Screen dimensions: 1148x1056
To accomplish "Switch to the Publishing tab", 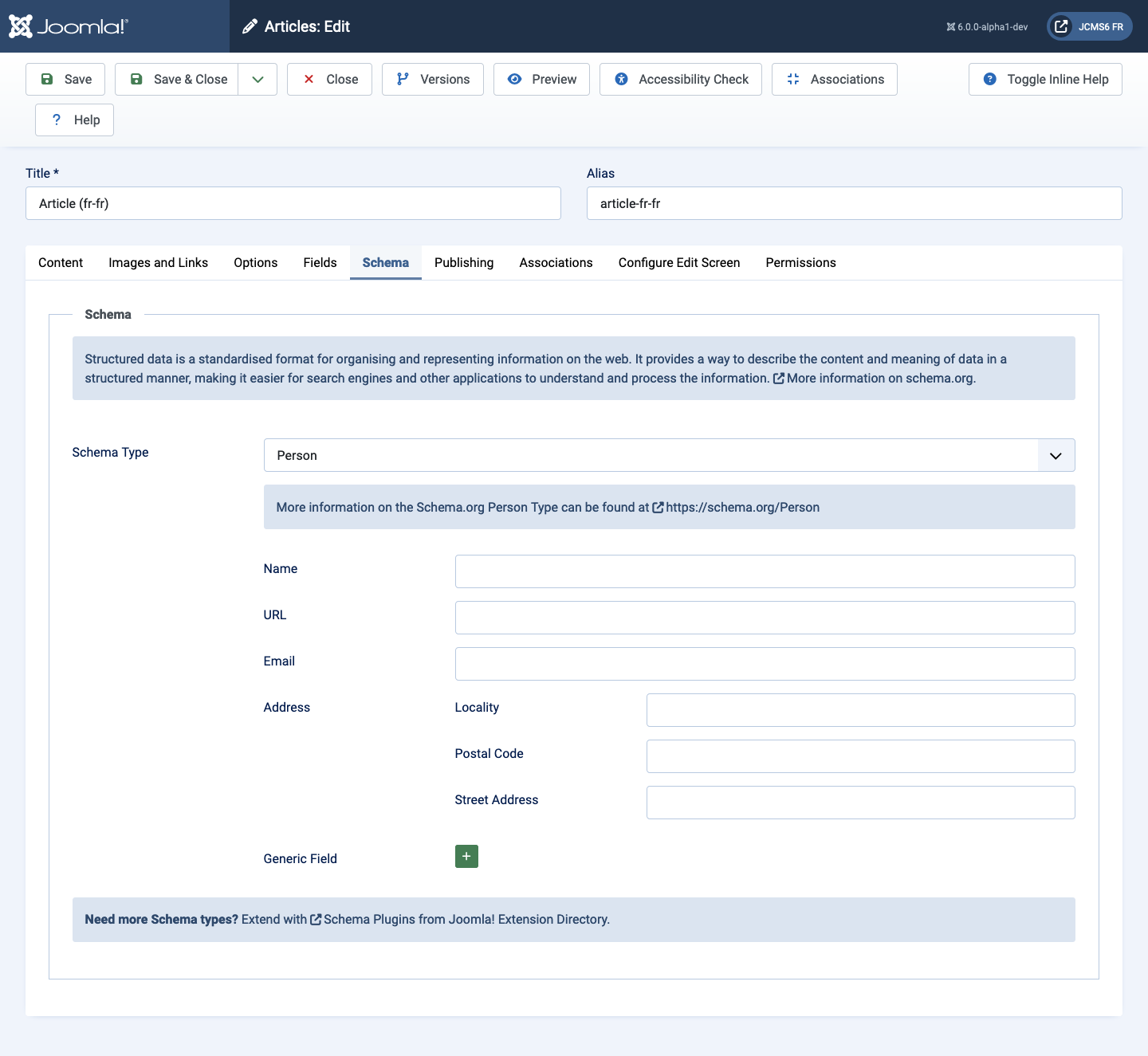I will [464, 262].
